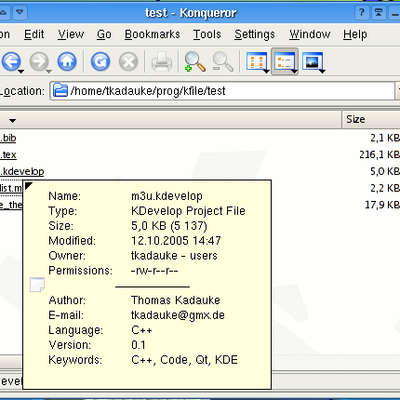Switch to Image/Photo View mode

click(312, 61)
